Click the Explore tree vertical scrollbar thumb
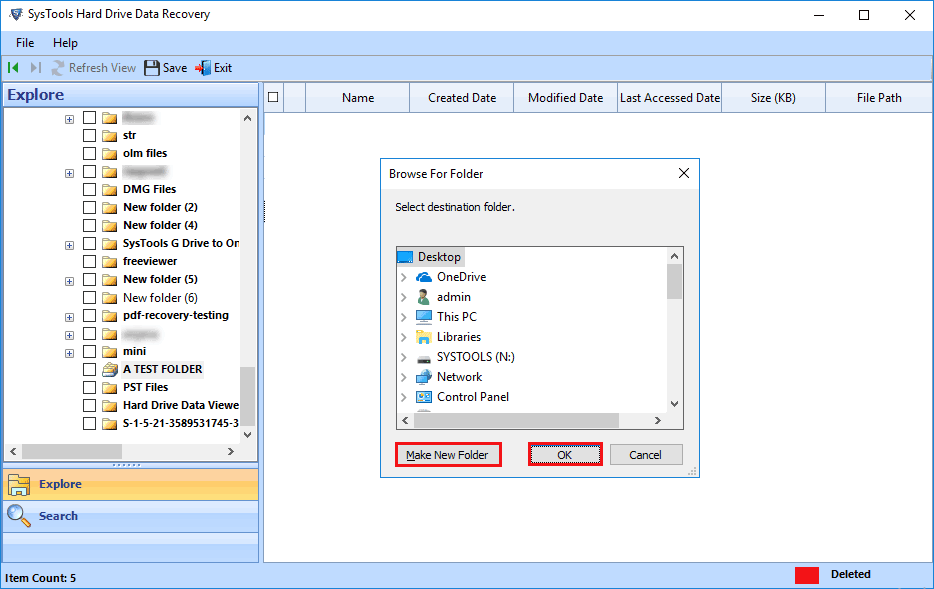Screen dimensions: 934x589 (247, 396)
